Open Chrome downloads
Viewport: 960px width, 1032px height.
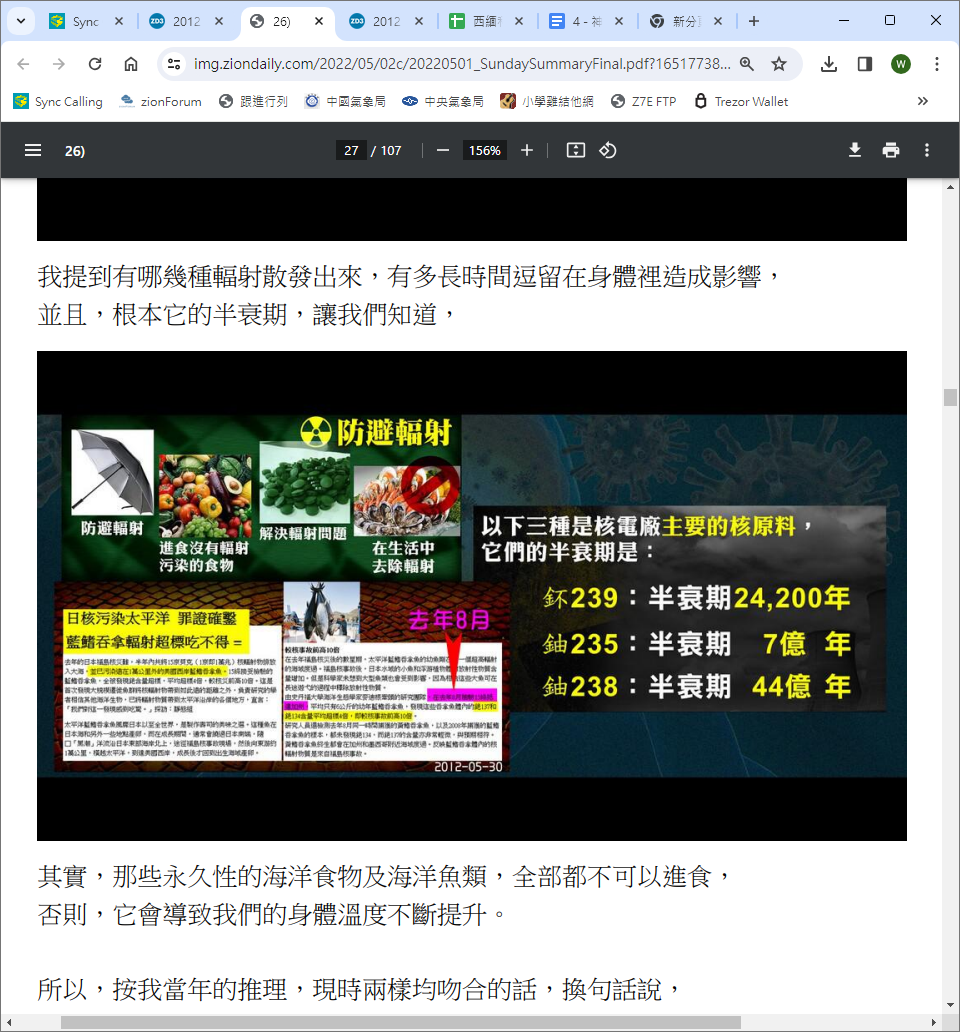click(829, 64)
